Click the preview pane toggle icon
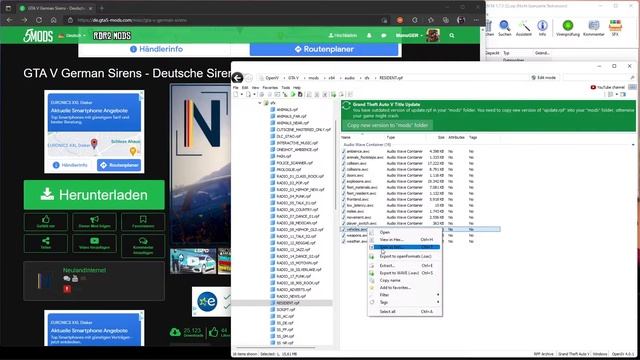The width and height of the screenshot is (640, 360). pyautogui.click(x=623, y=94)
